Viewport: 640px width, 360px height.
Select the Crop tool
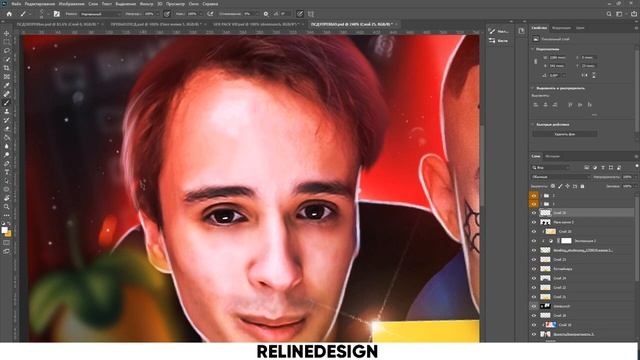pyautogui.click(x=7, y=68)
